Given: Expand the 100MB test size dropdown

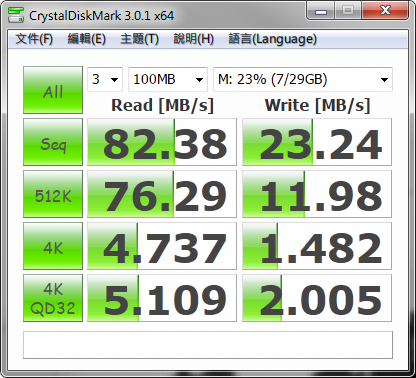Looking at the screenshot, I should tap(168, 79).
